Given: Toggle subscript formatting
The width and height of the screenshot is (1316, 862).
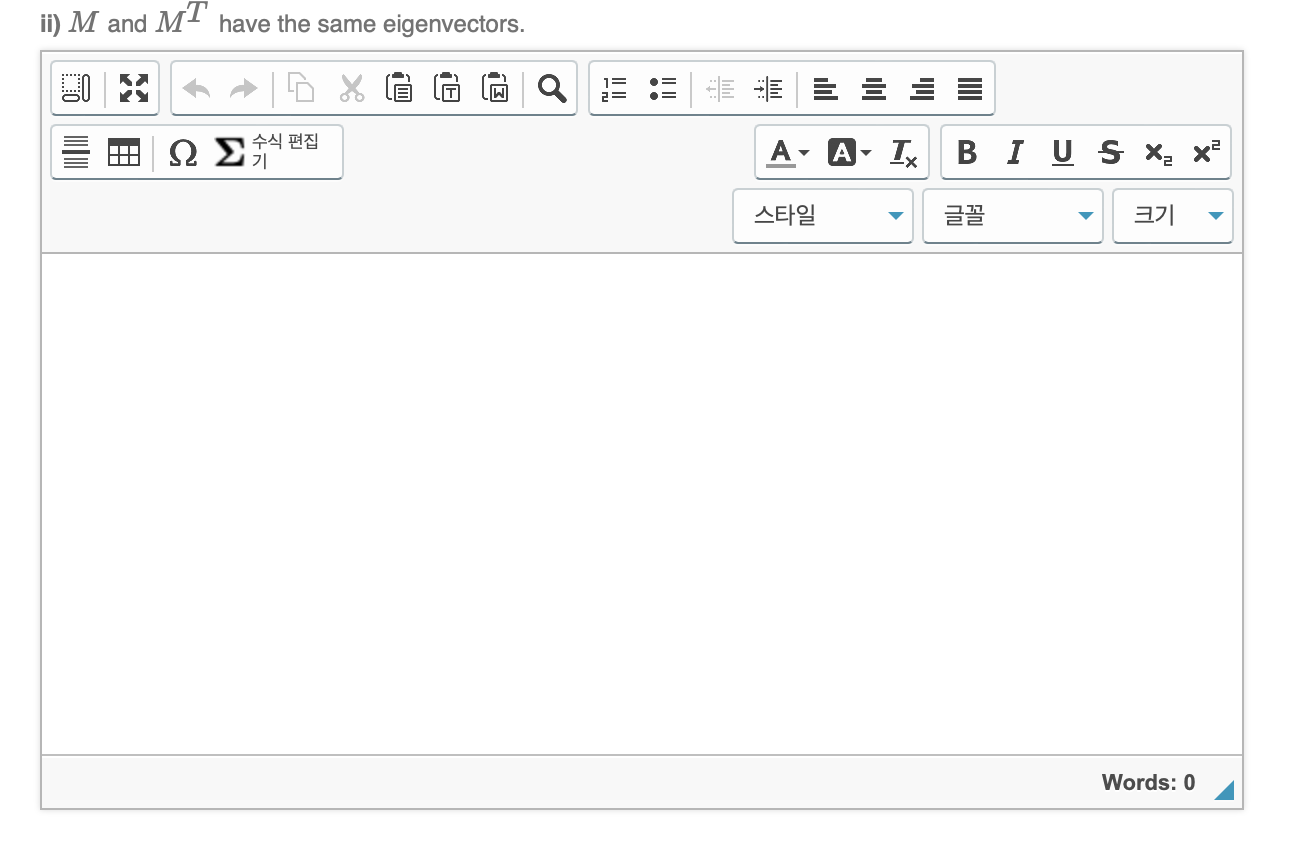Looking at the screenshot, I should click(1156, 153).
